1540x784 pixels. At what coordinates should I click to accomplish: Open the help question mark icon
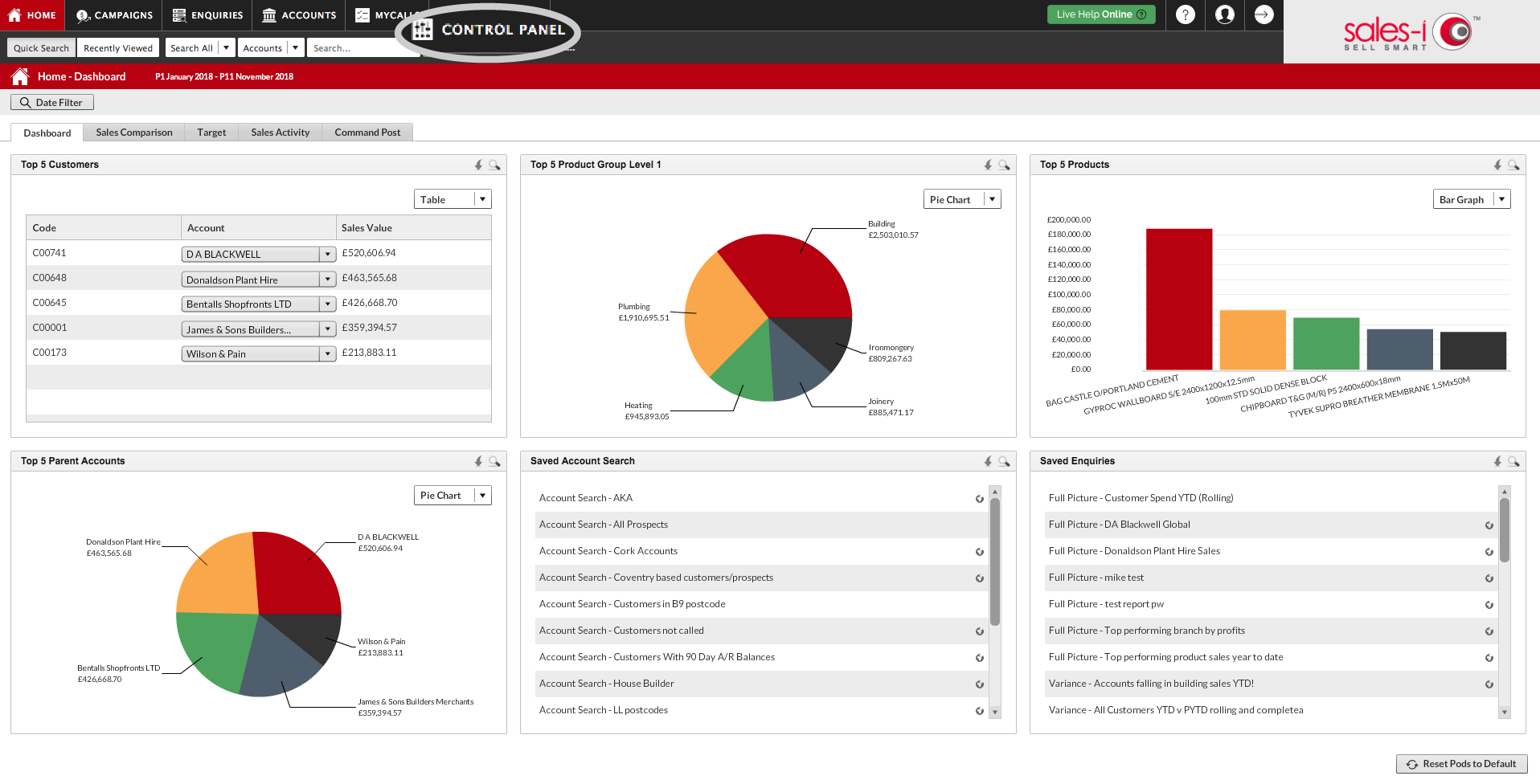tap(1186, 14)
